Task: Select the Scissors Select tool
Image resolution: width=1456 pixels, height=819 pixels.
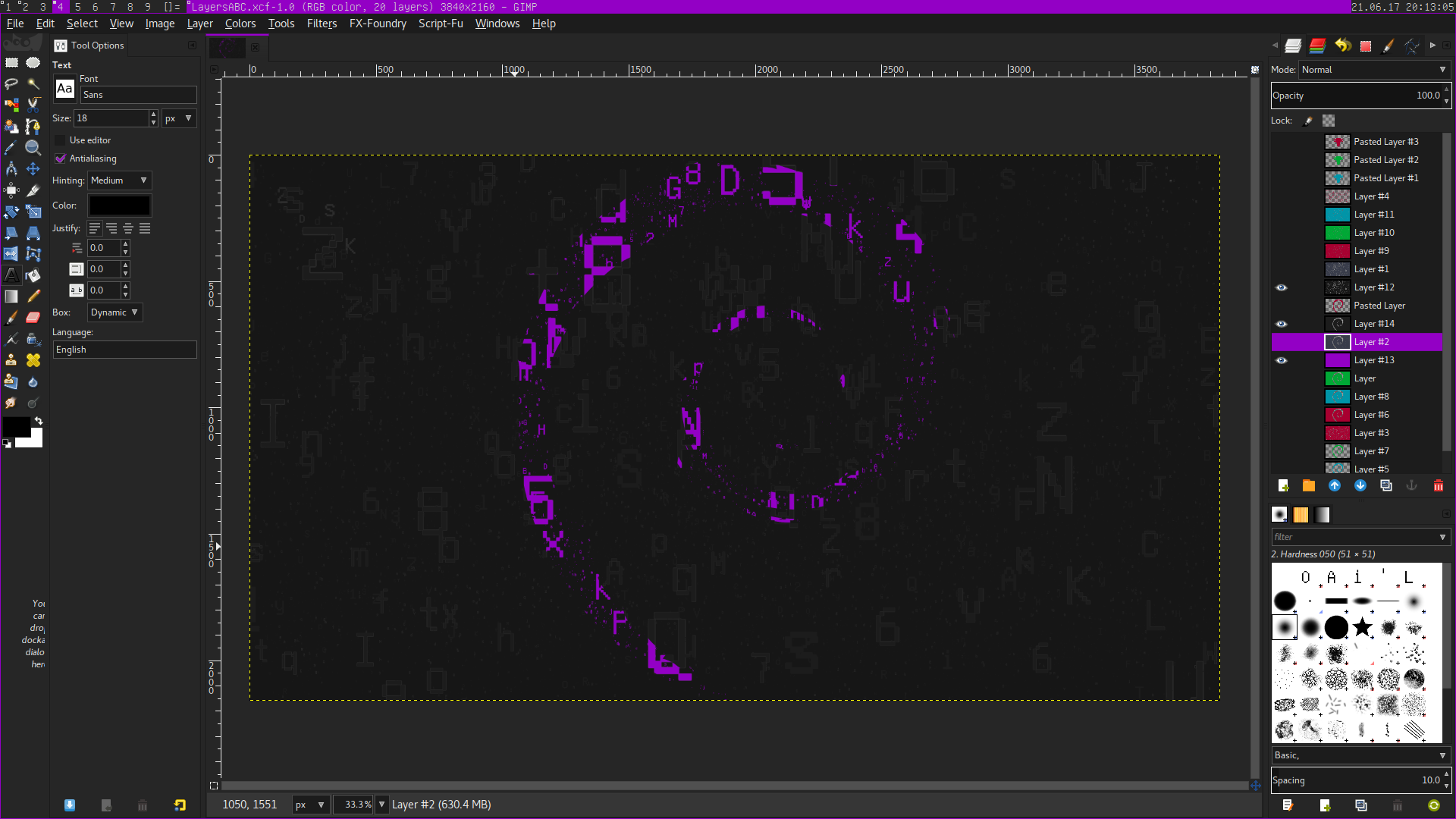Action: click(33, 105)
